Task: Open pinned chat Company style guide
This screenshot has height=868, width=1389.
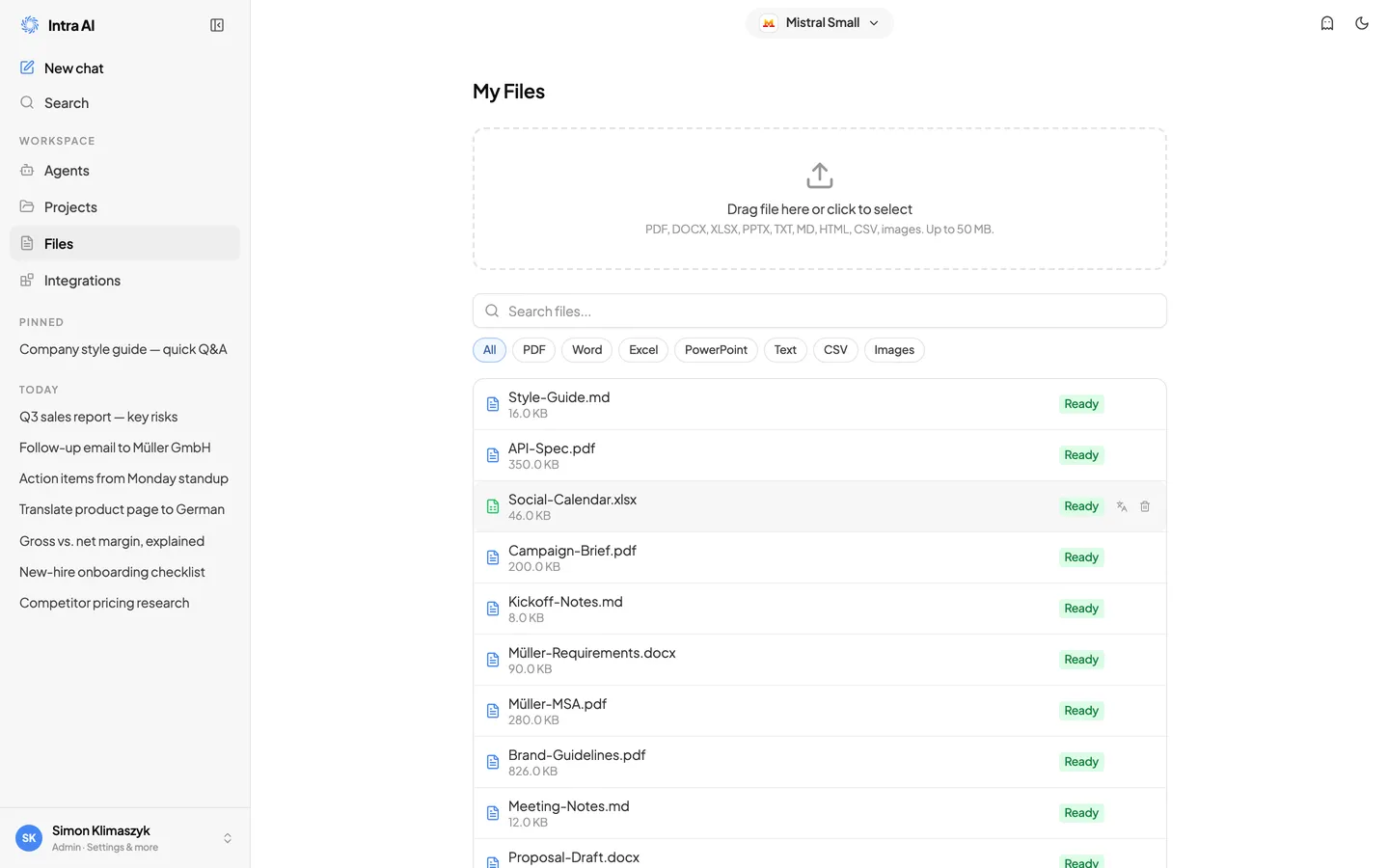Action: [x=123, y=349]
